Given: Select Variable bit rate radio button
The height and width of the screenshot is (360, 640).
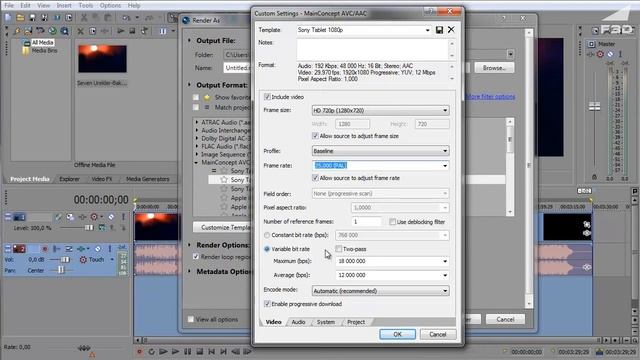Looking at the screenshot, I should coord(267,249).
